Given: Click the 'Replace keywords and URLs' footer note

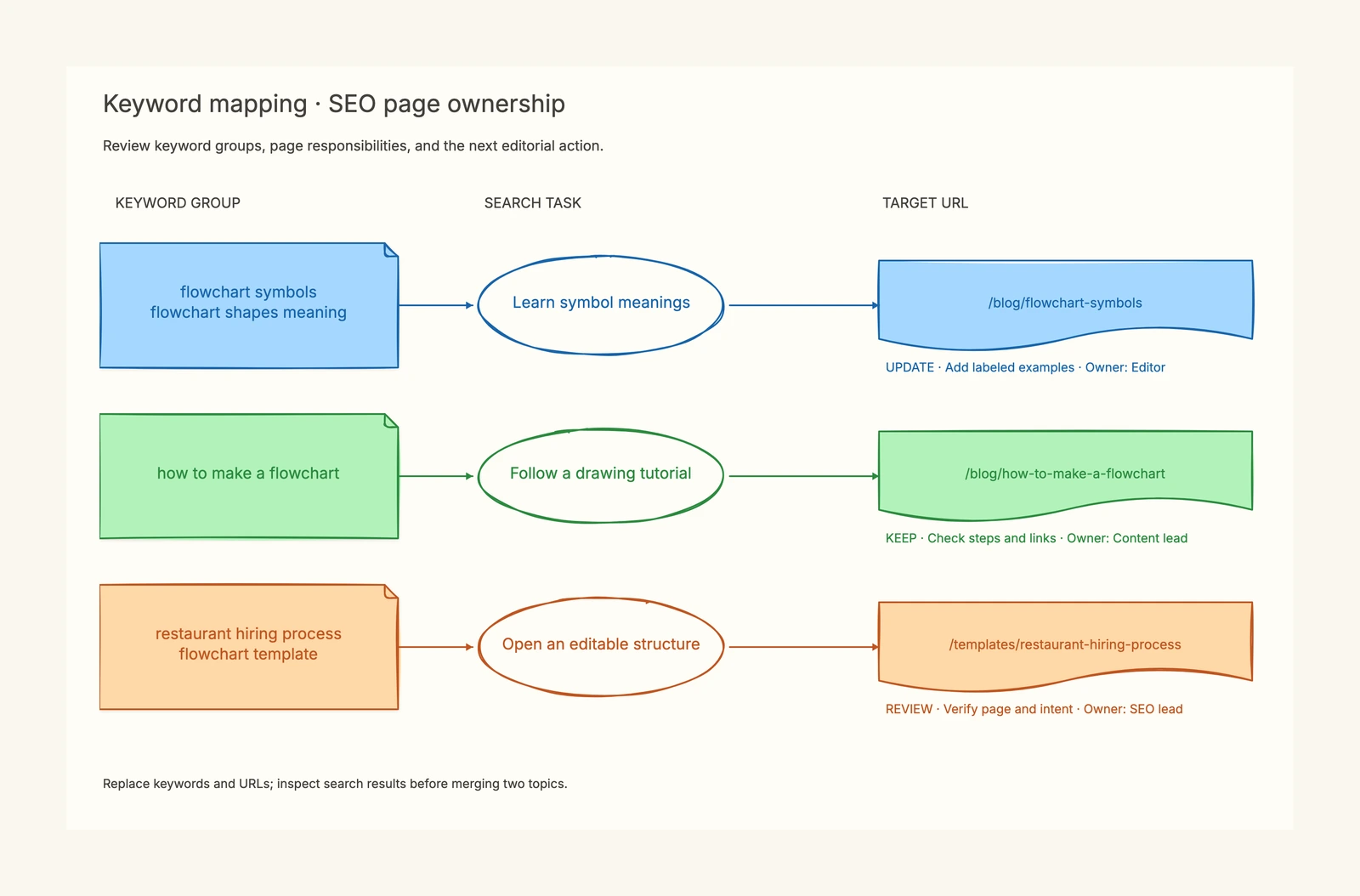Looking at the screenshot, I should click(335, 784).
